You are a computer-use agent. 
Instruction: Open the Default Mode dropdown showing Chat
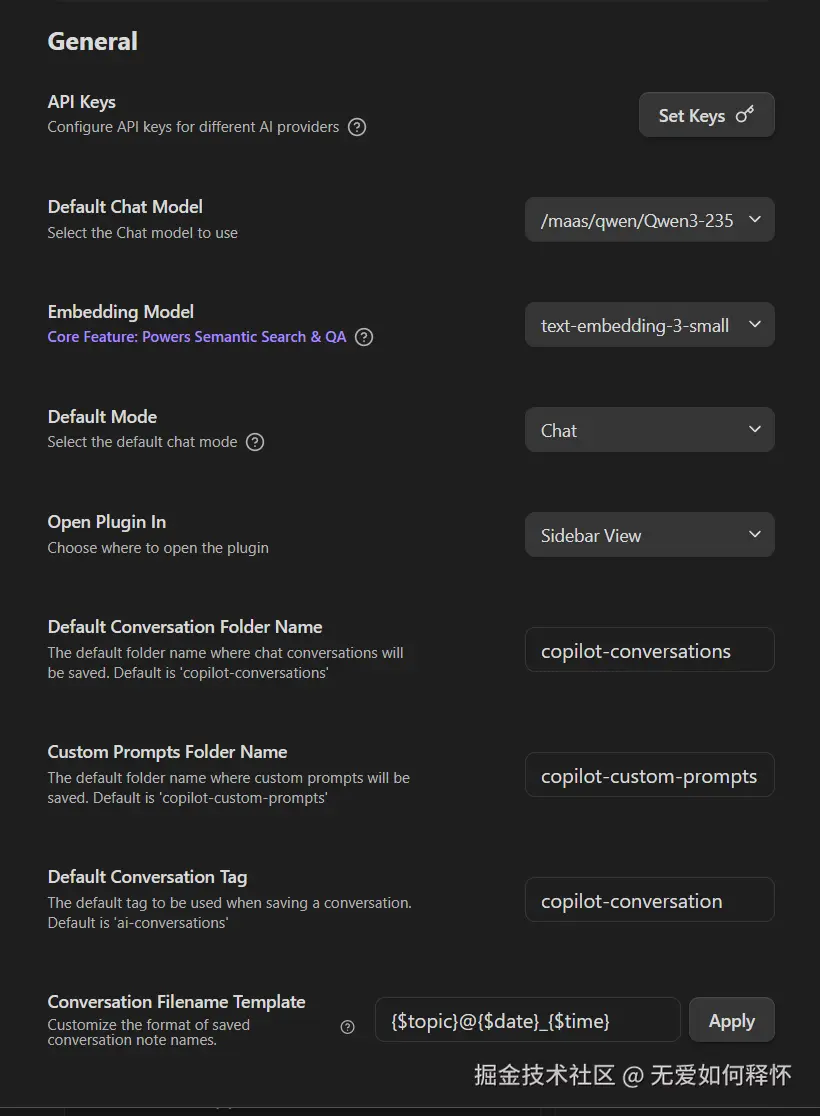(649, 430)
